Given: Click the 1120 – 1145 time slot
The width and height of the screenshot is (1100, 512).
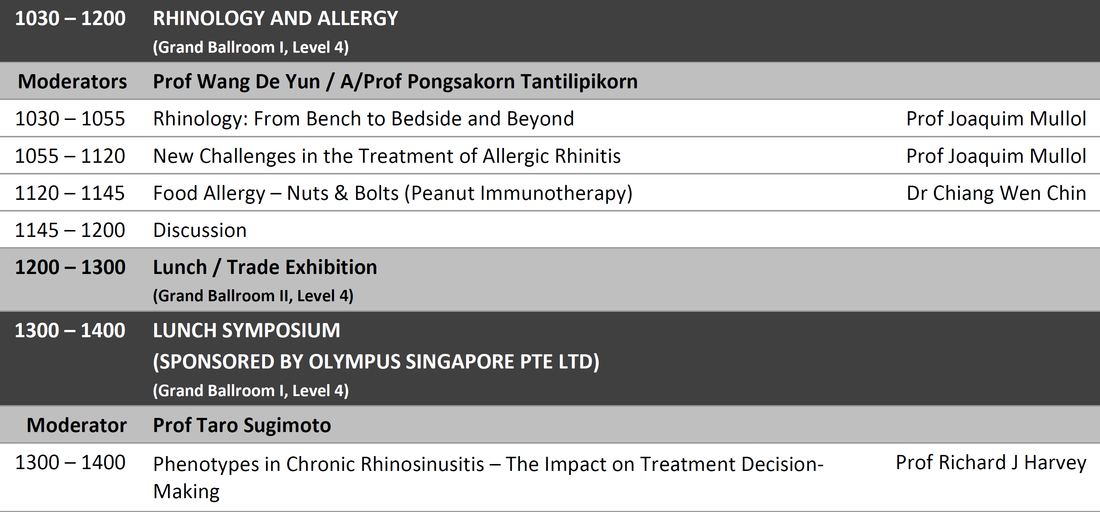Looking at the screenshot, I should click(x=70, y=193).
